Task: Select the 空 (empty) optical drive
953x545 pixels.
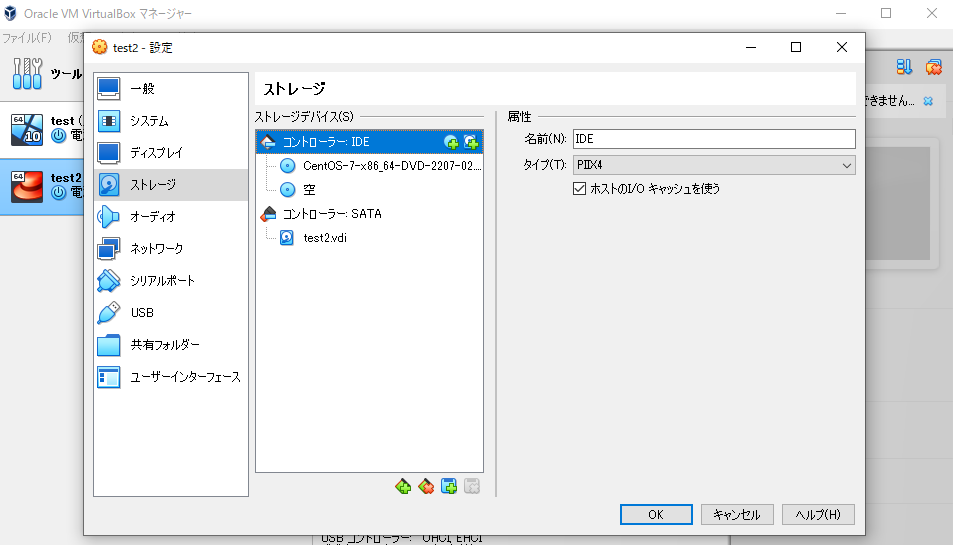Action: (x=370, y=190)
